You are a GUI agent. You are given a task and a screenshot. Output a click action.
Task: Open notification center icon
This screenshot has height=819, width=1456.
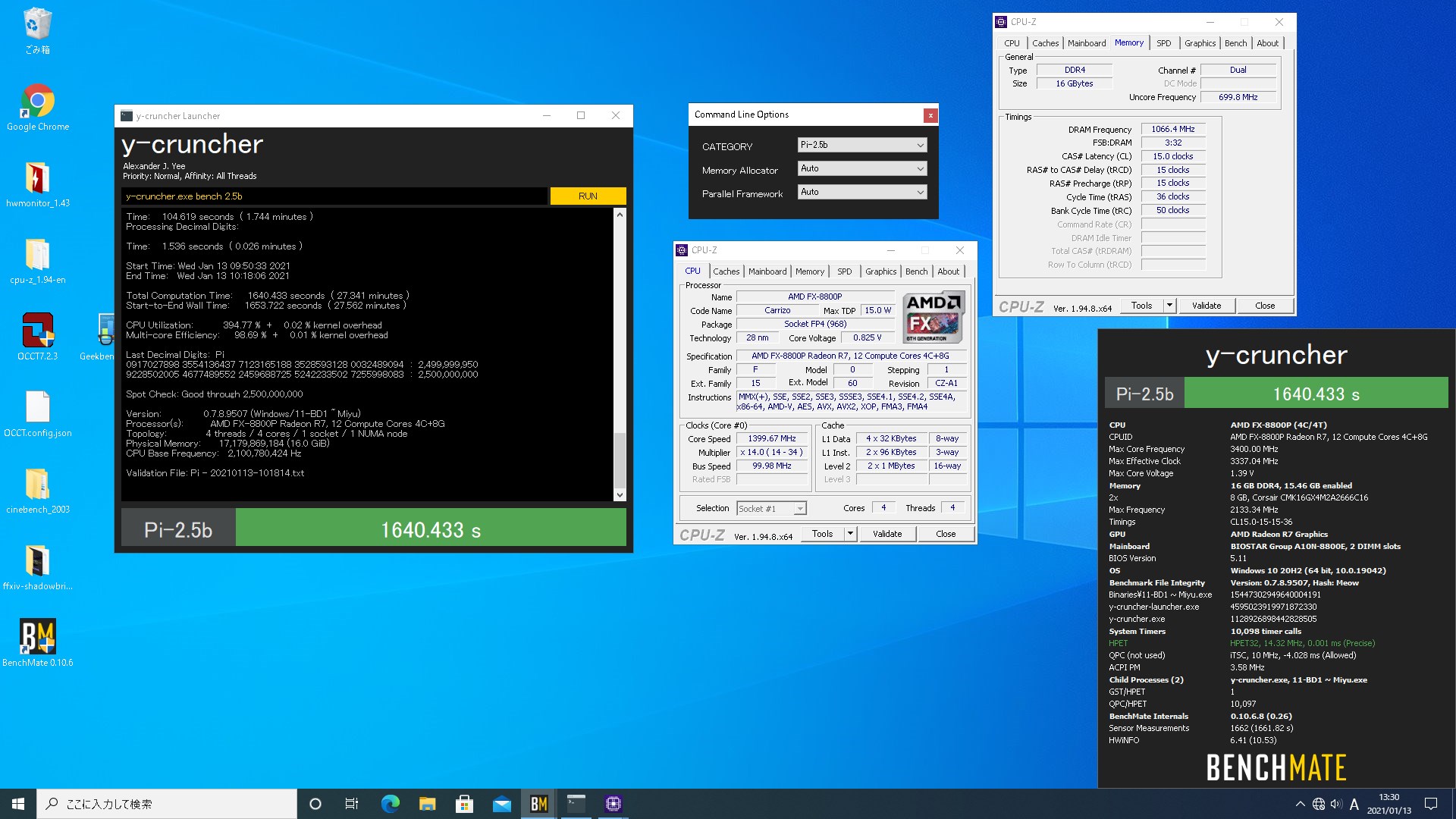point(1431,804)
